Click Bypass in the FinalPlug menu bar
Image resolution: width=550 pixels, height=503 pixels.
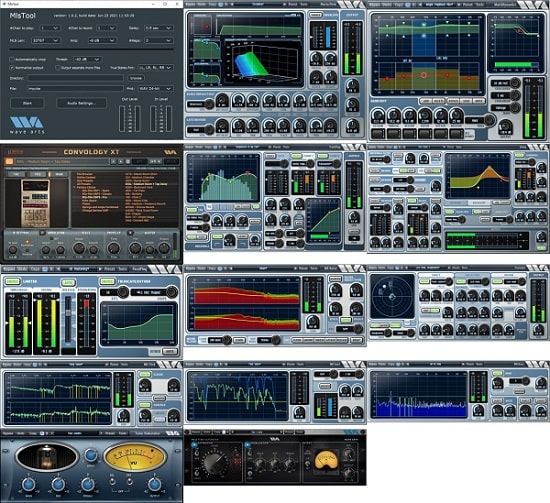(x=9, y=269)
